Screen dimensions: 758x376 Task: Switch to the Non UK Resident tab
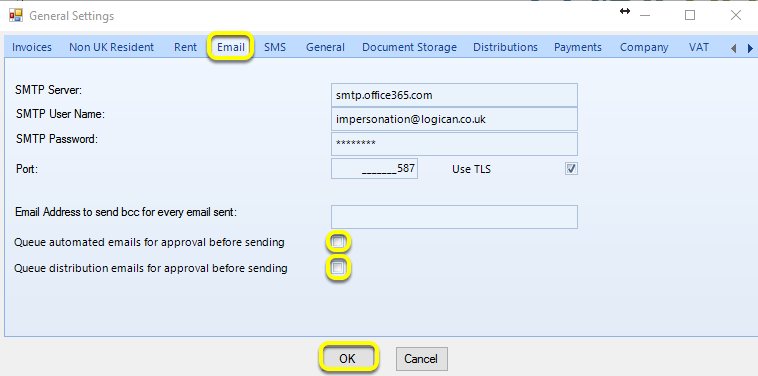coord(111,47)
